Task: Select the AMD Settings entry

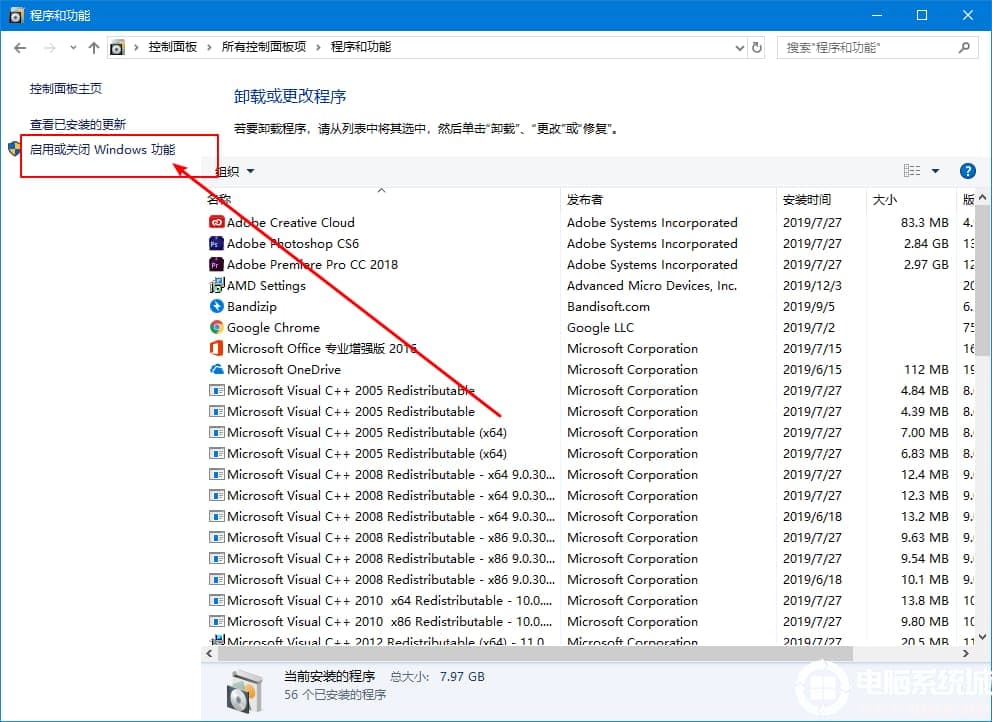Action: point(590,285)
